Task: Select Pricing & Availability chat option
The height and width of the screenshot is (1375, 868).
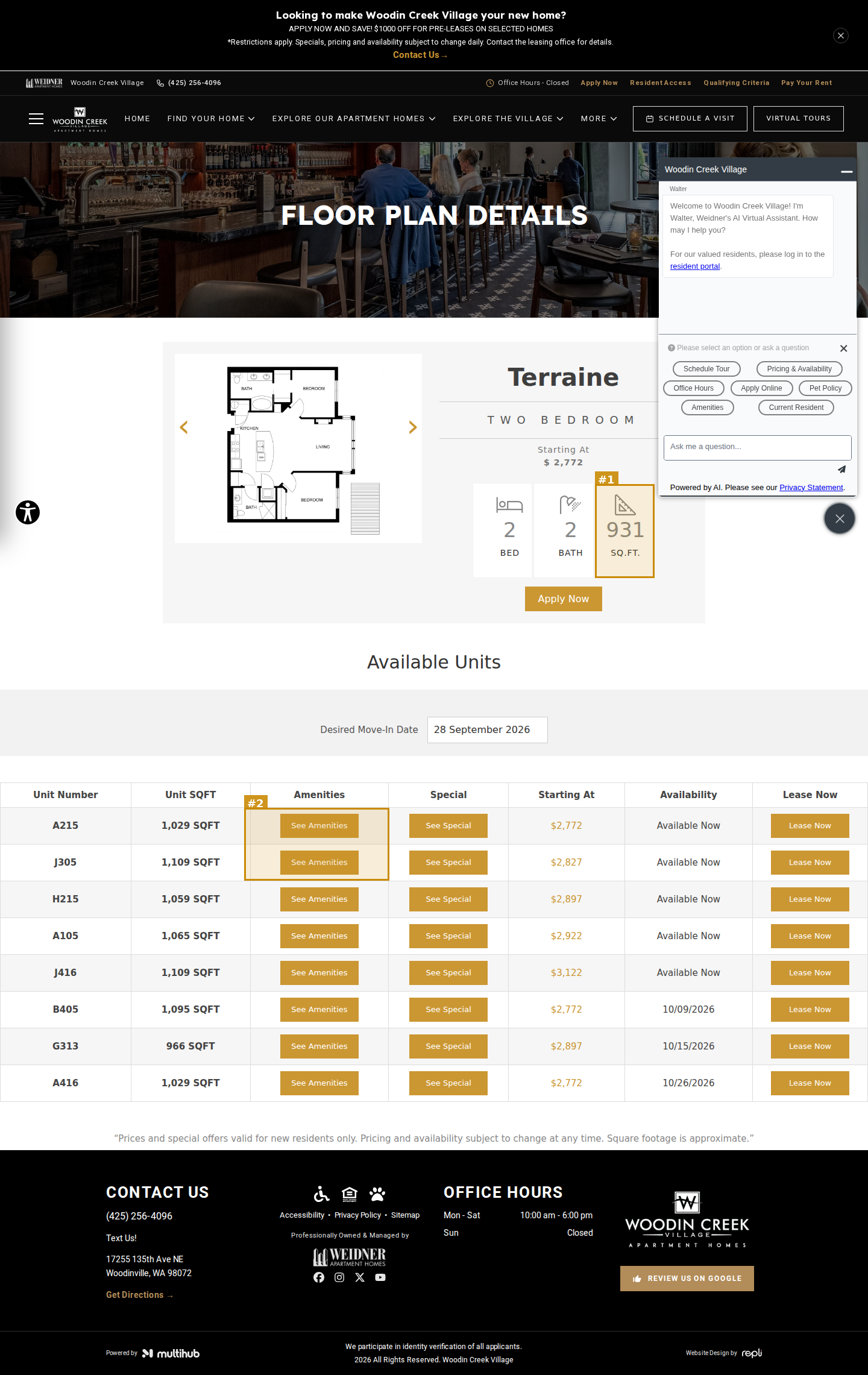Action: point(799,369)
